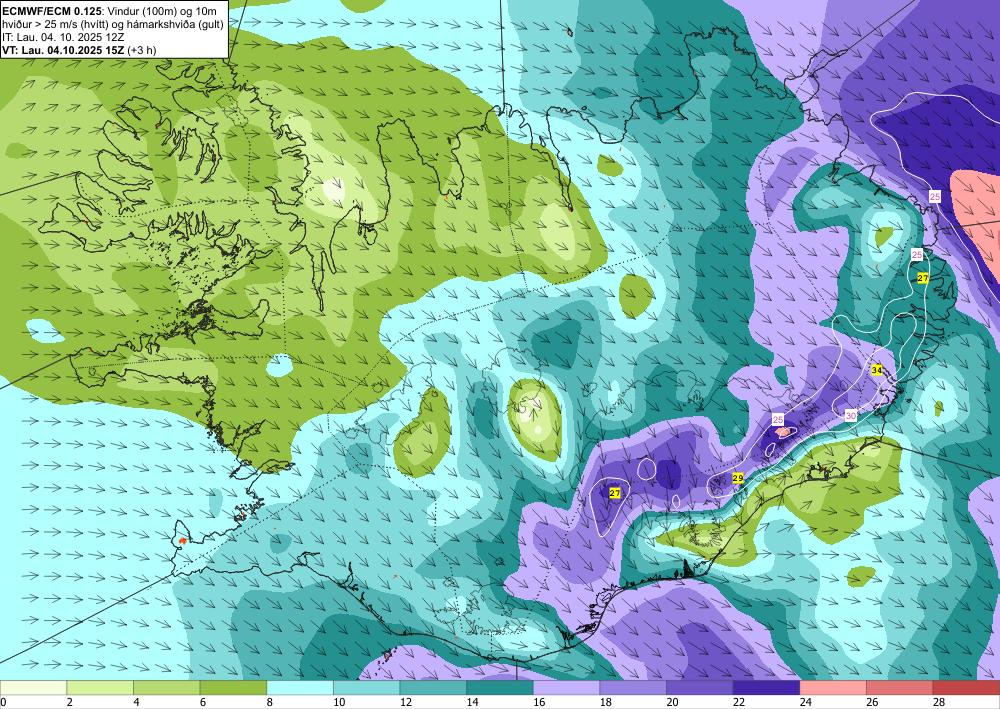The height and width of the screenshot is (709, 1000).
Task: Click the 22–24 m/s dark indigo swatch
Action: coord(767,688)
